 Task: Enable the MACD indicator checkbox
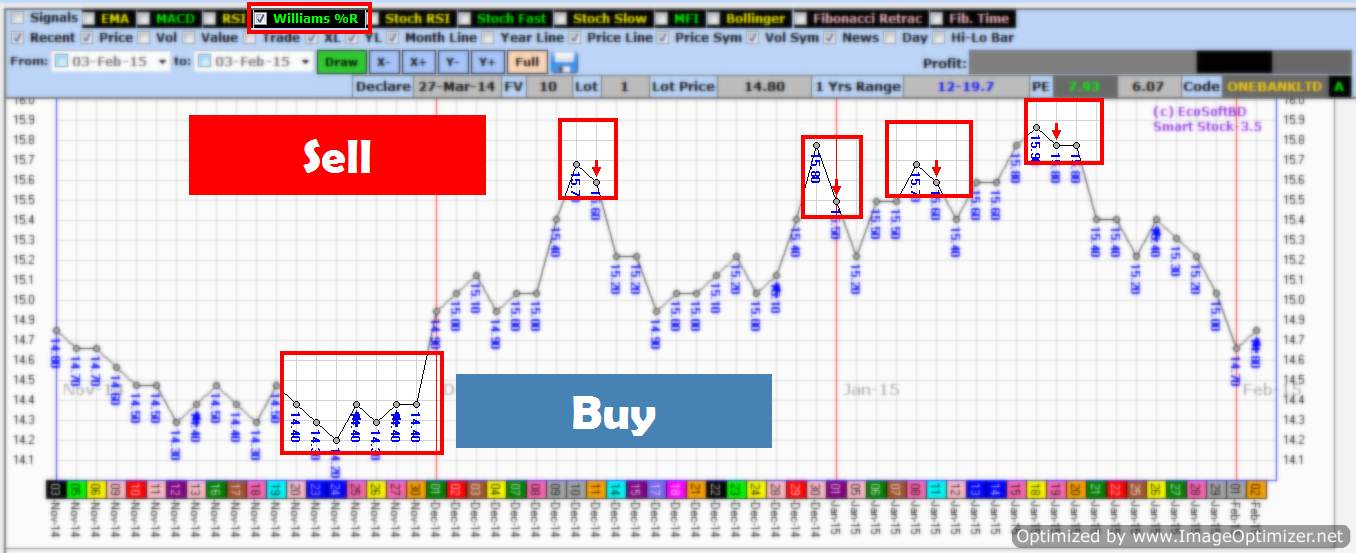(144, 18)
